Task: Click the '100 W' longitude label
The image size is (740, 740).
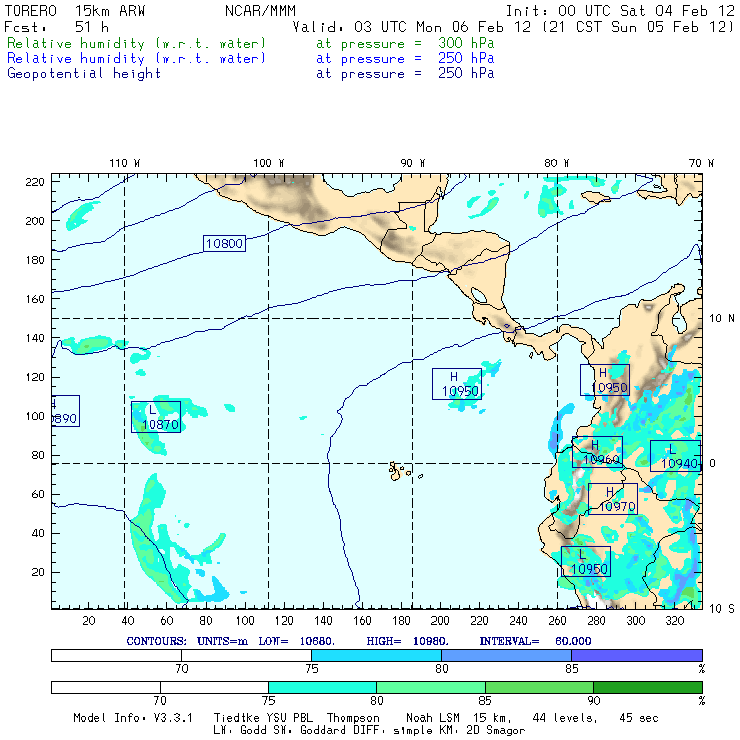Action: click(269, 163)
